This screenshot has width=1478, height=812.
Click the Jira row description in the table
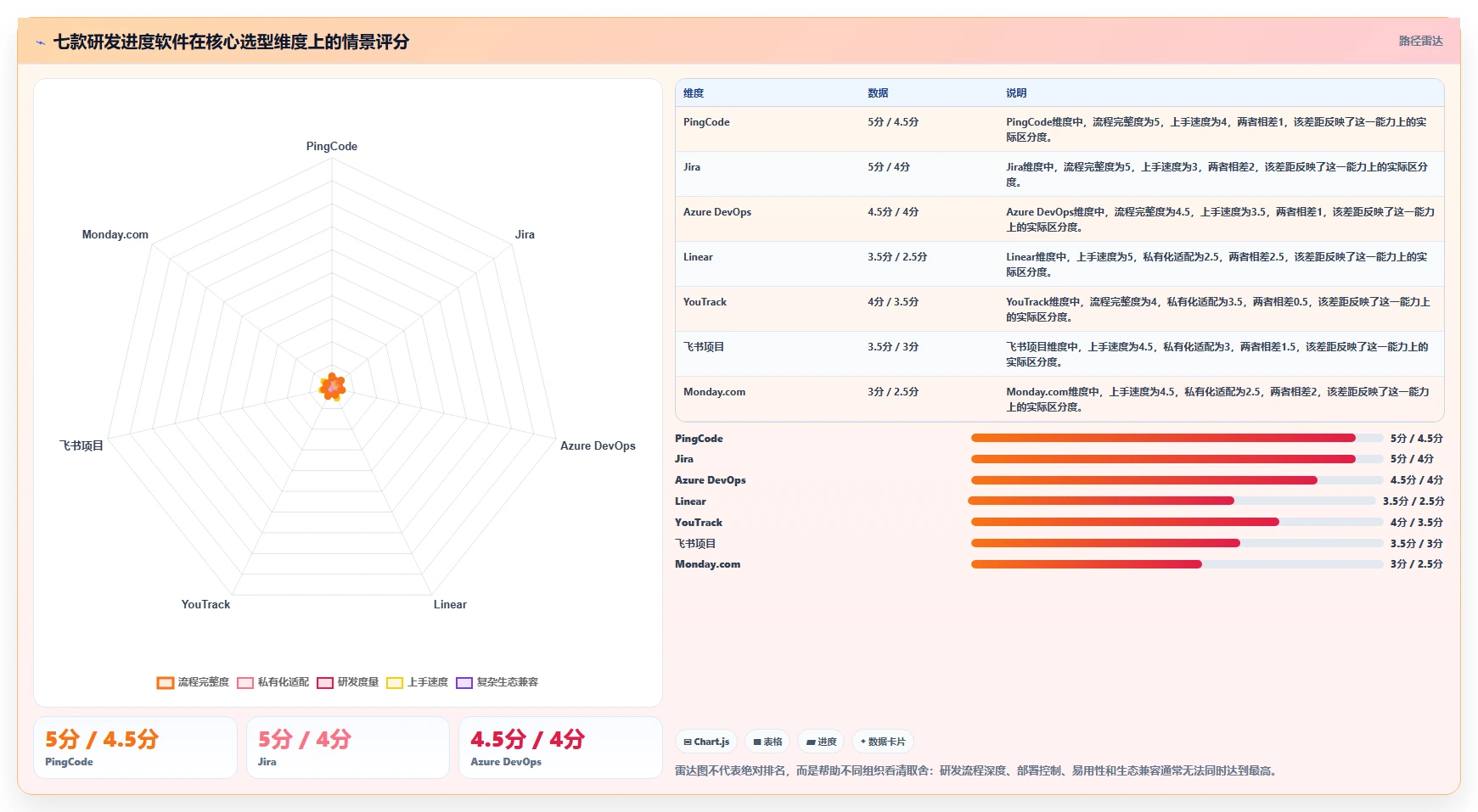pyautogui.click(x=1217, y=175)
